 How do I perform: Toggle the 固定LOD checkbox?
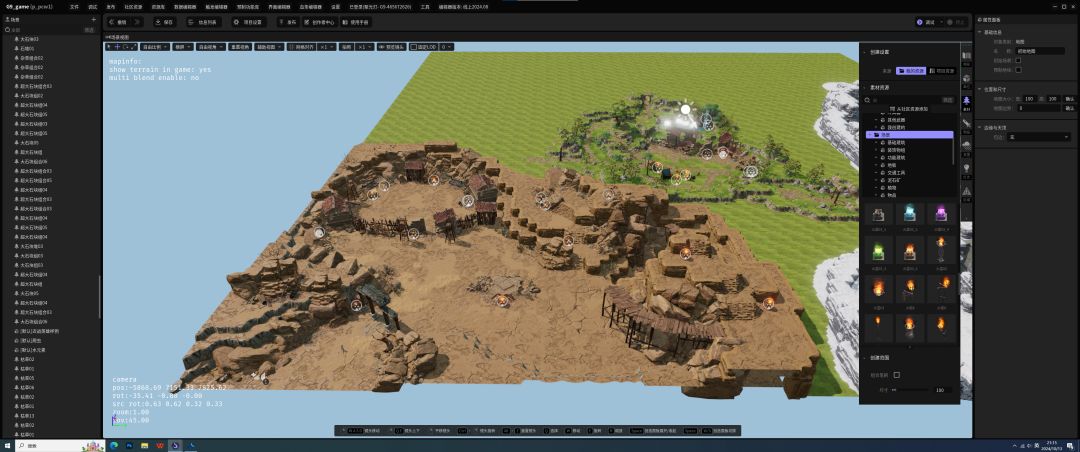pyautogui.click(x=414, y=47)
